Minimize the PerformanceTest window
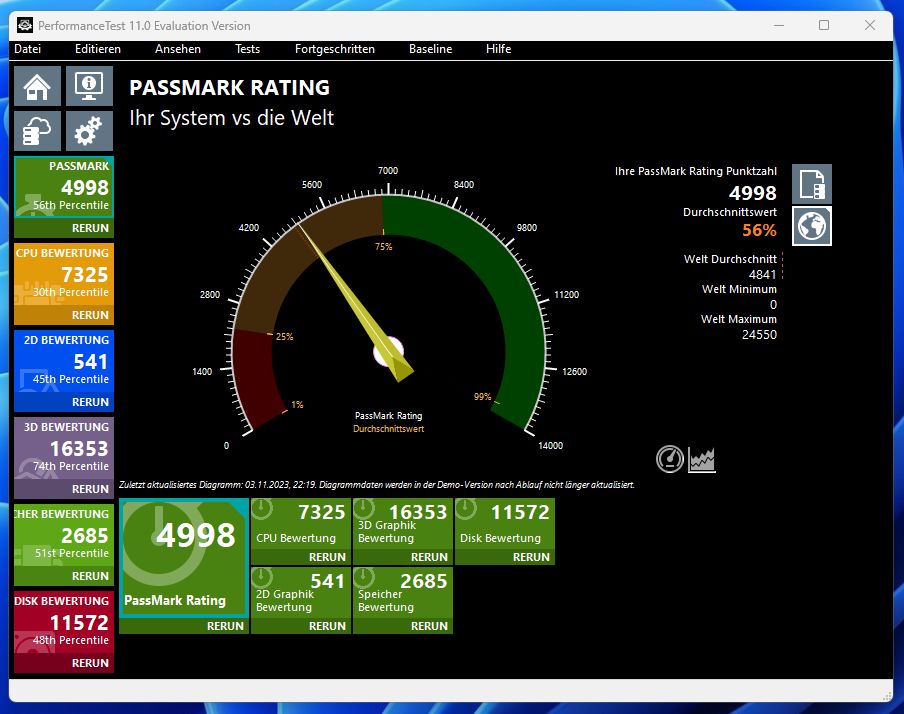The height and width of the screenshot is (714, 904). 779,25
